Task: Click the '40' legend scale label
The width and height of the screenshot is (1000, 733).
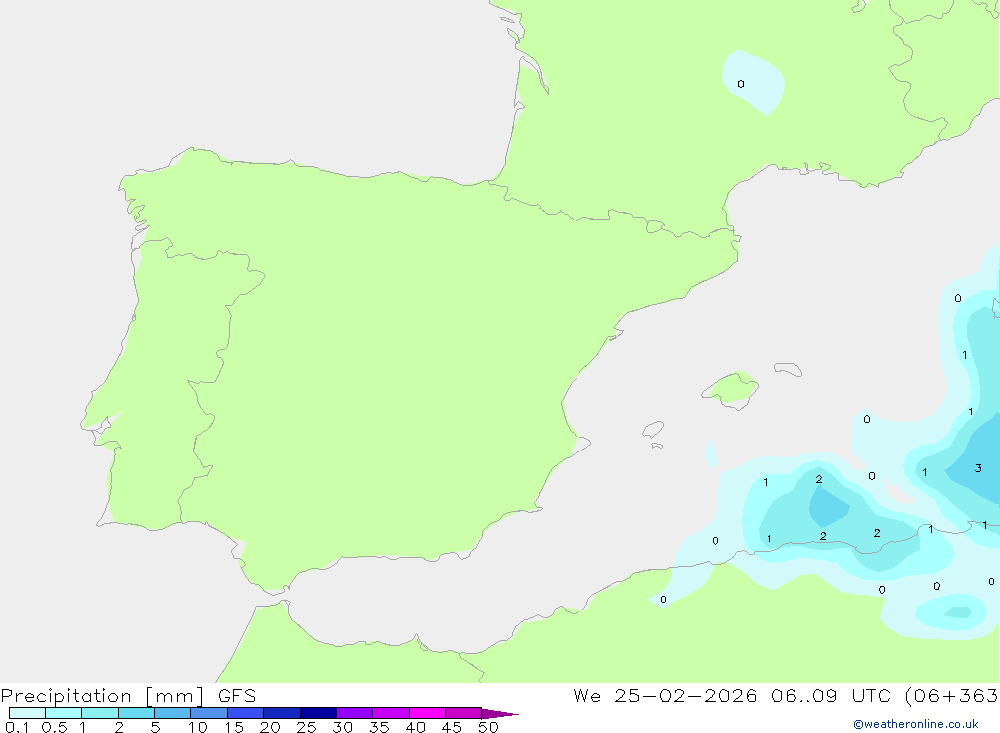Action: click(x=415, y=727)
